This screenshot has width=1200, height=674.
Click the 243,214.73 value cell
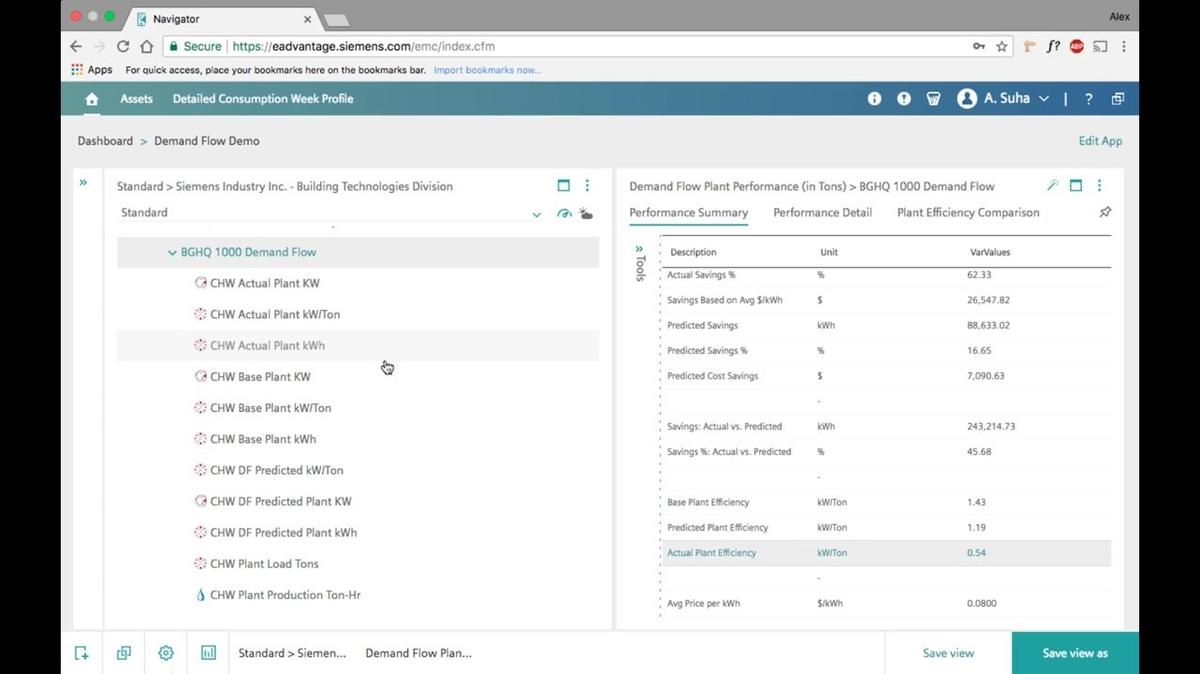point(991,426)
